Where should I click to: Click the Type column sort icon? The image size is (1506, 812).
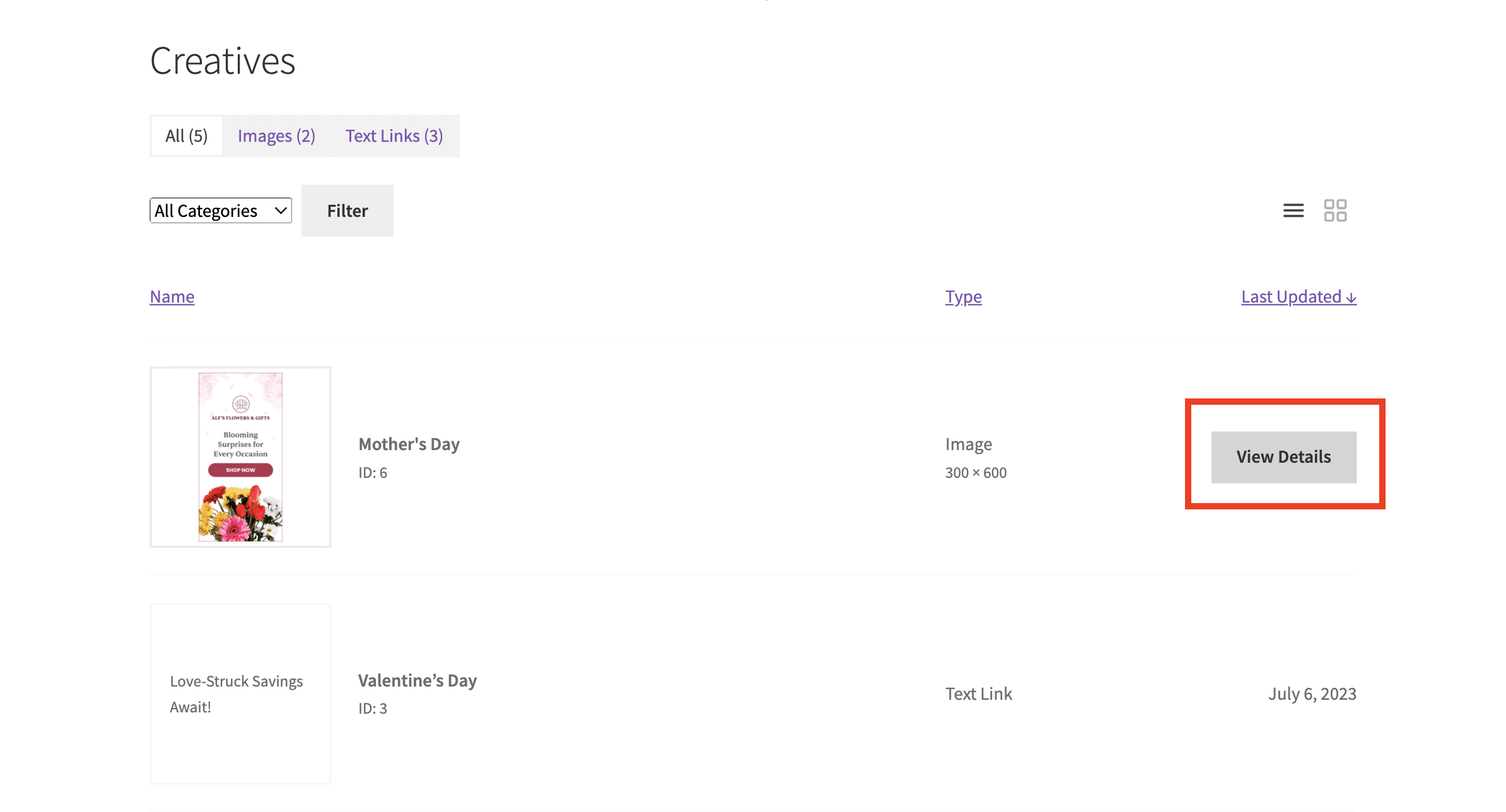point(962,295)
